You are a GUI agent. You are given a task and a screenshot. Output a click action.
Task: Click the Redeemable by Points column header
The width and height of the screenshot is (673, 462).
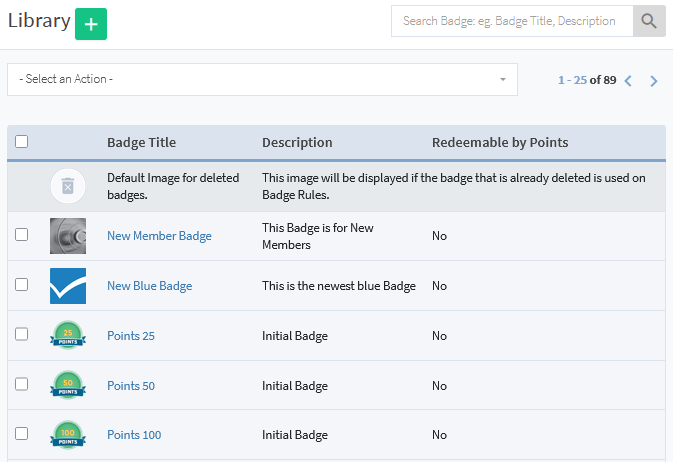500,143
